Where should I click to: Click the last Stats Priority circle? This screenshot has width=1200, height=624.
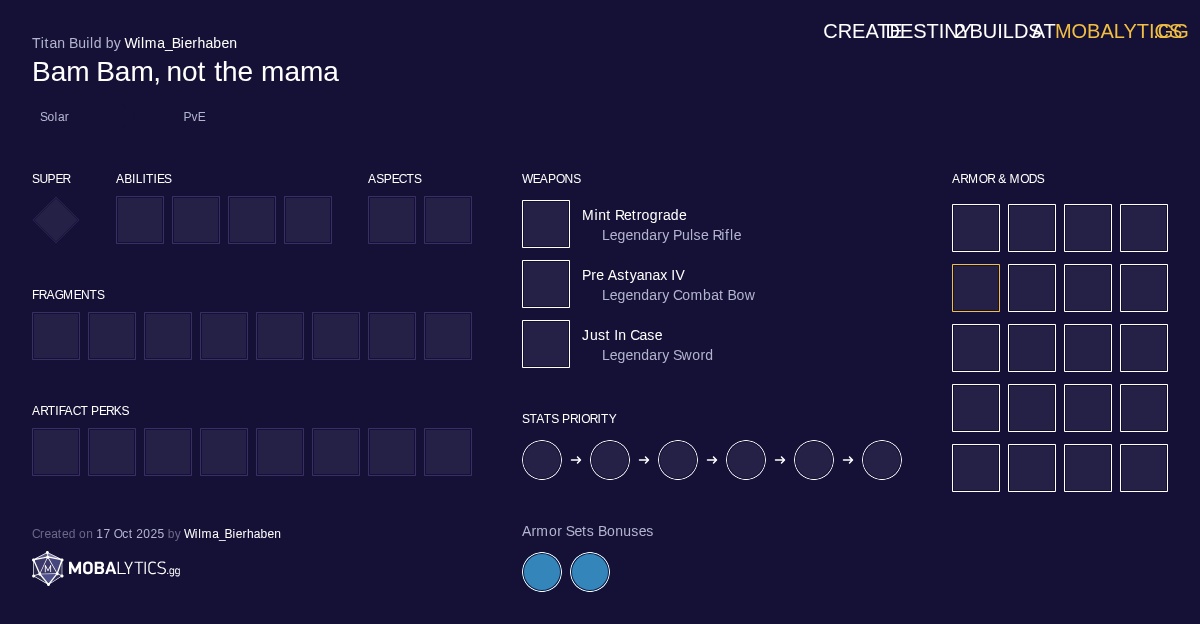pos(882,460)
